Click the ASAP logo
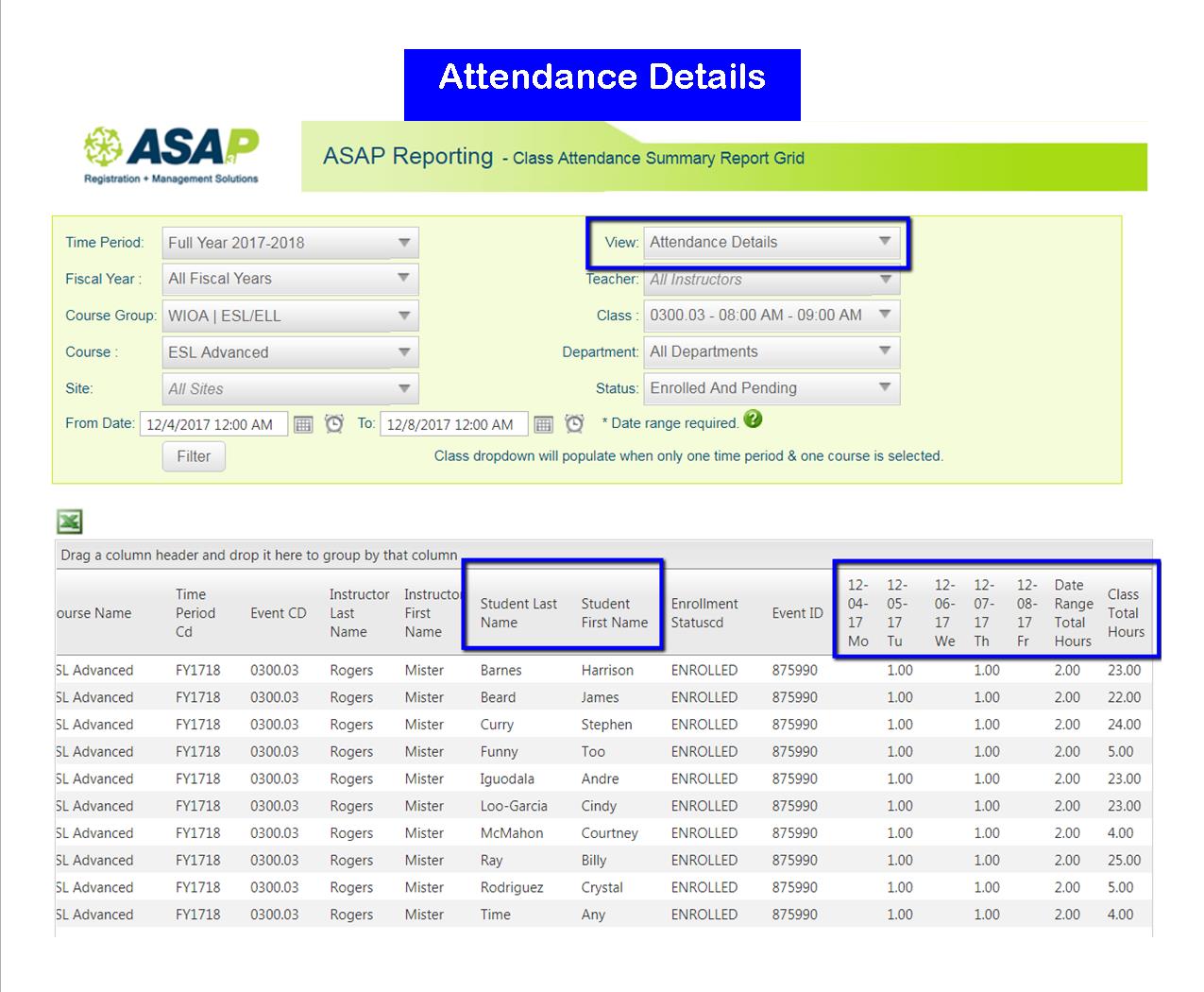 [x=171, y=156]
